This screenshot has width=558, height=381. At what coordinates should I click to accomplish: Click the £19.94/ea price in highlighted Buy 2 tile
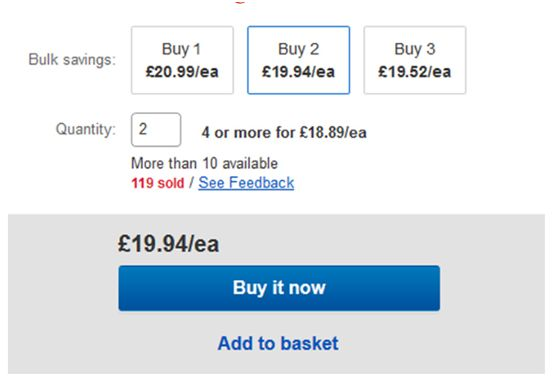pyautogui.click(x=299, y=72)
